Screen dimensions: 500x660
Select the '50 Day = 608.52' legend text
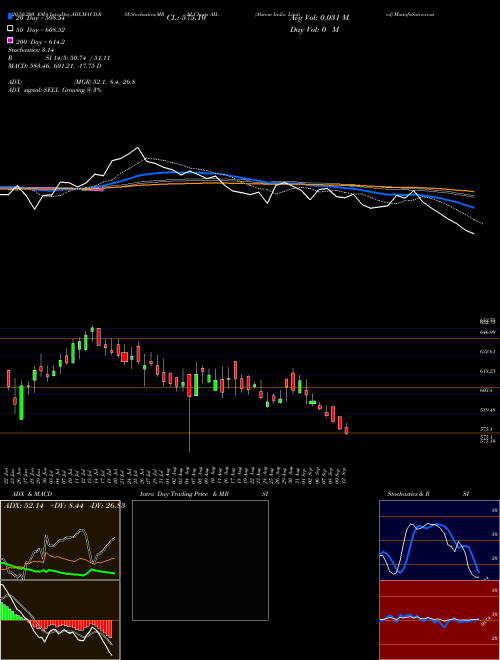tap(41, 29)
